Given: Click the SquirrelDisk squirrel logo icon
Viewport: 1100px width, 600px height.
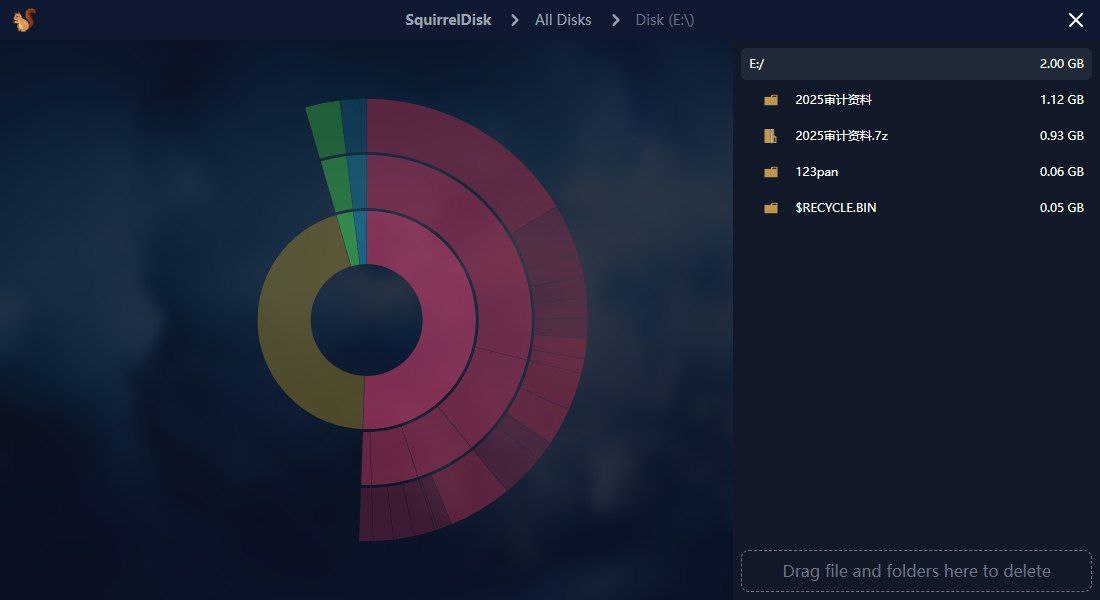Looking at the screenshot, I should point(24,20).
